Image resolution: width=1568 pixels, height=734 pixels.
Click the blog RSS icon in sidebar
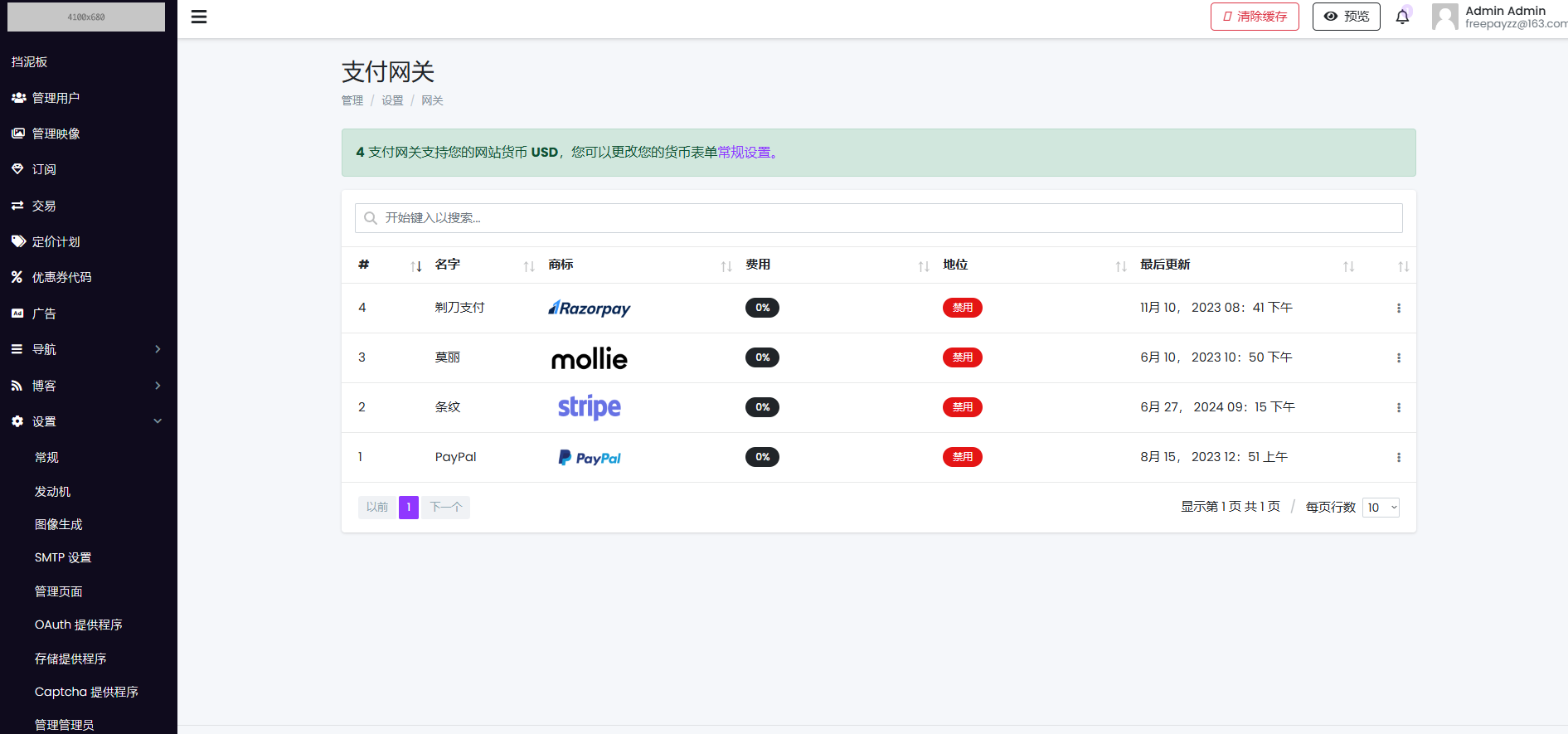(17, 386)
